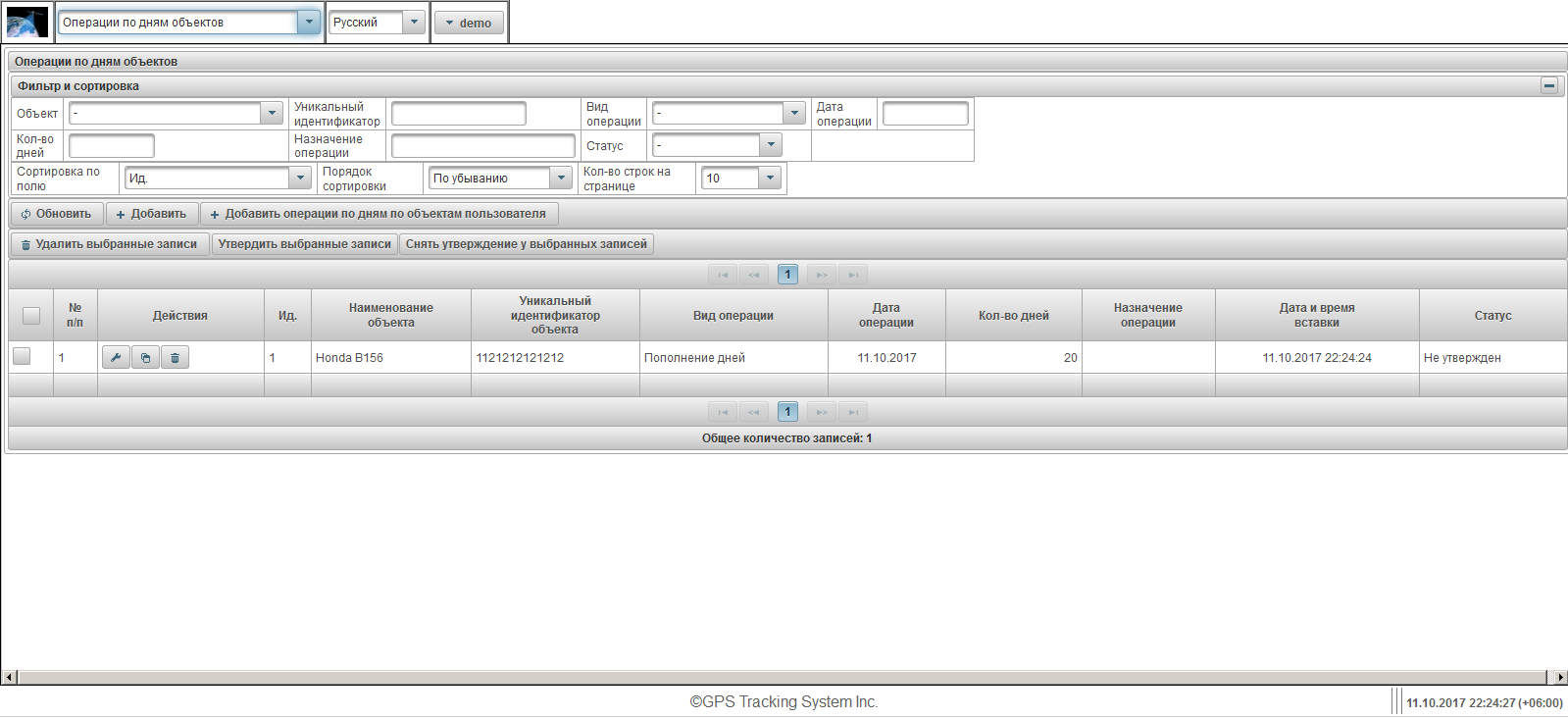Collapse the Filter and sorting panel
This screenshot has width=1568, height=718.
(1549, 86)
